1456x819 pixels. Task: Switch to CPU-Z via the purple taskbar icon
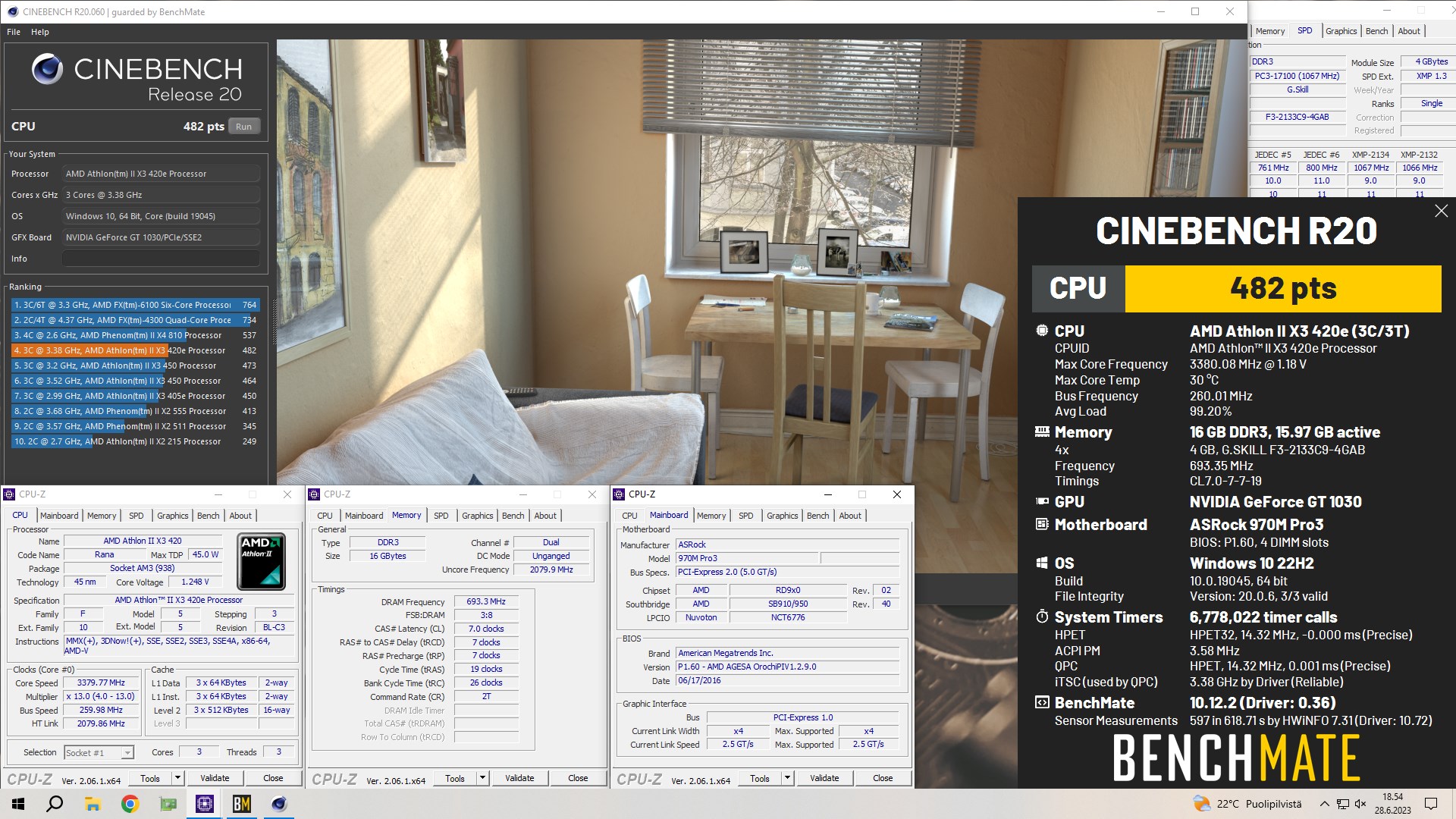205,804
